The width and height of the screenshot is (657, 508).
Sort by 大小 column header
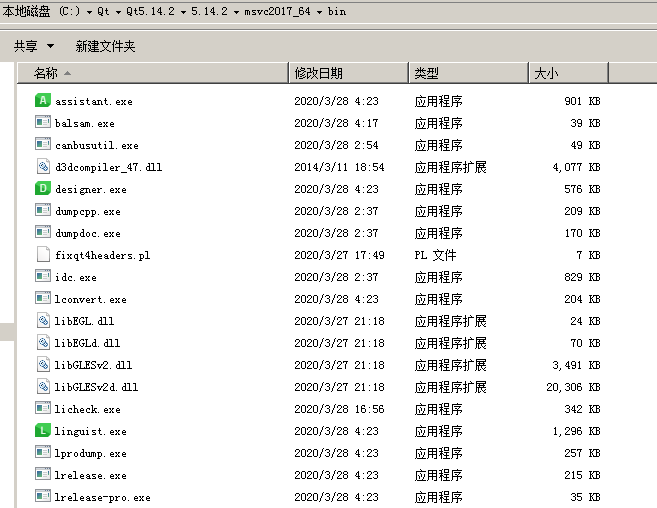(546, 73)
